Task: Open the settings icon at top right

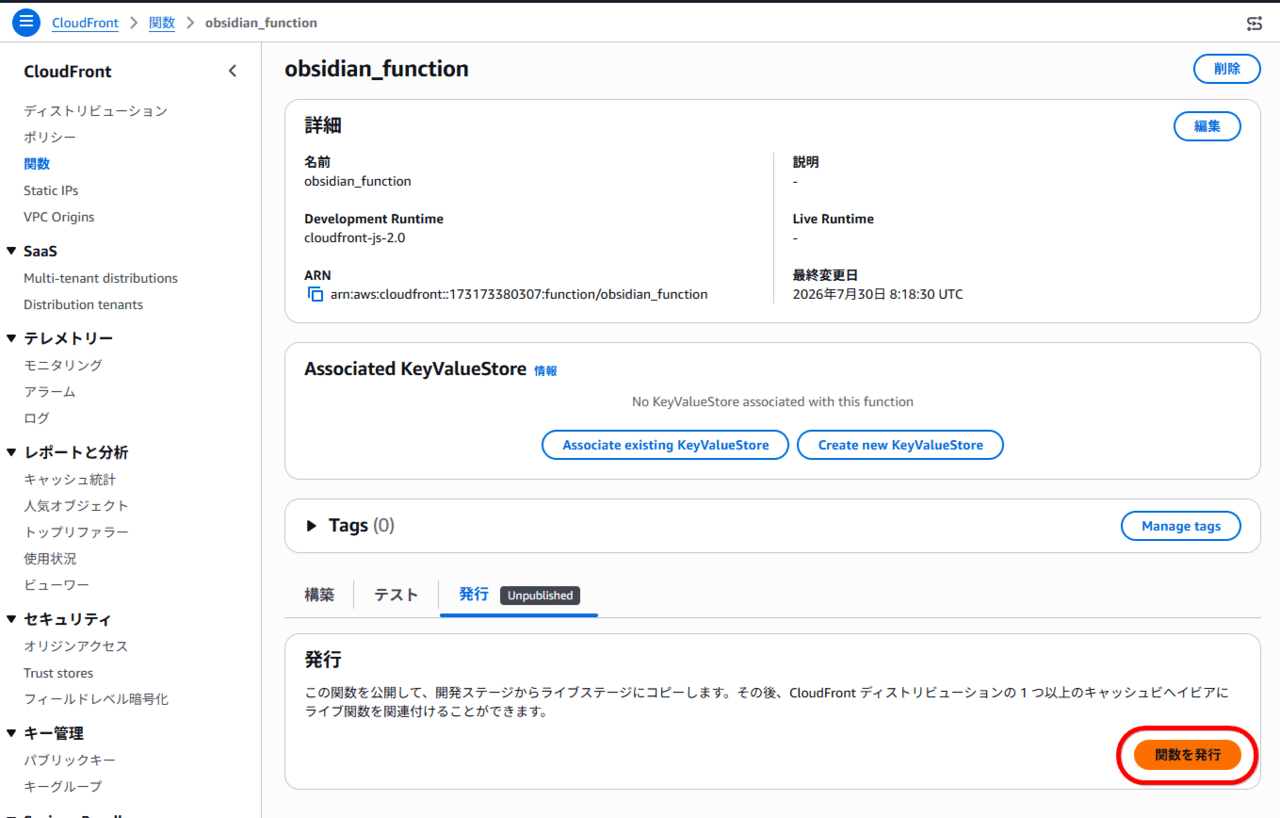Action: pyautogui.click(x=1254, y=22)
